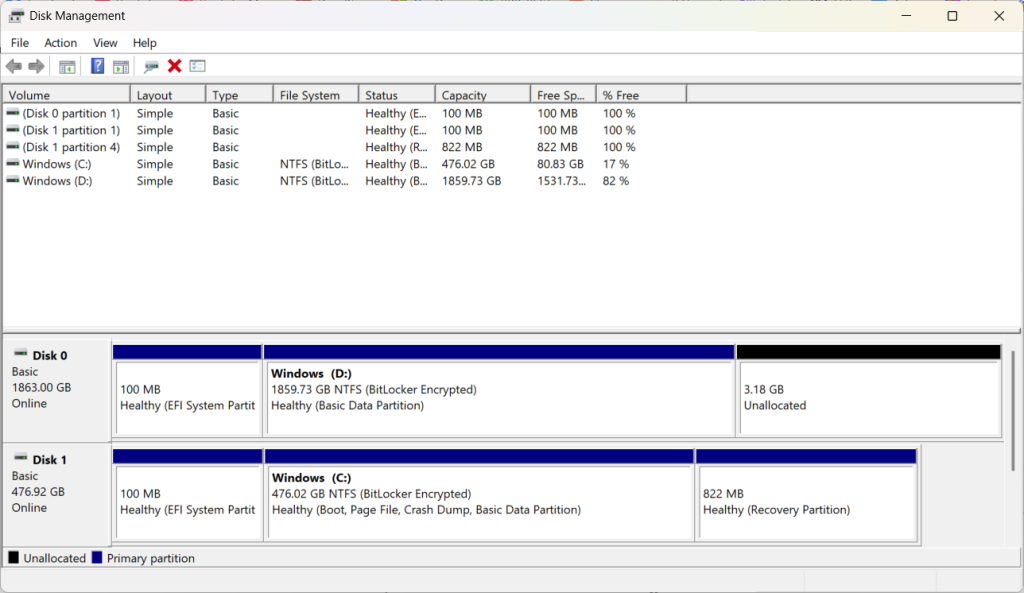Click the Properties checklist toolbar icon
The image size is (1024, 593).
[x=197, y=66]
